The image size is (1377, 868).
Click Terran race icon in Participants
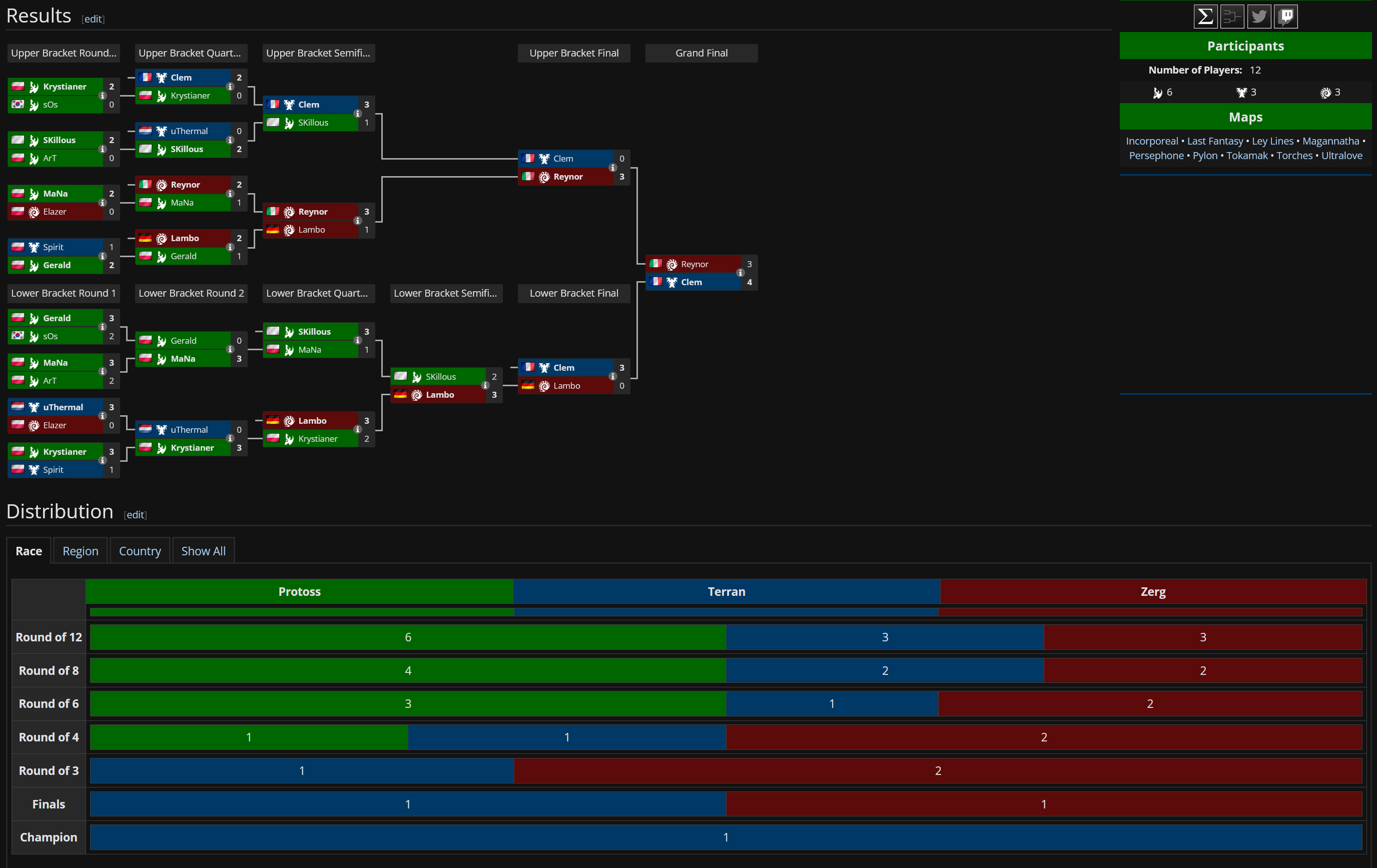click(x=1241, y=93)
